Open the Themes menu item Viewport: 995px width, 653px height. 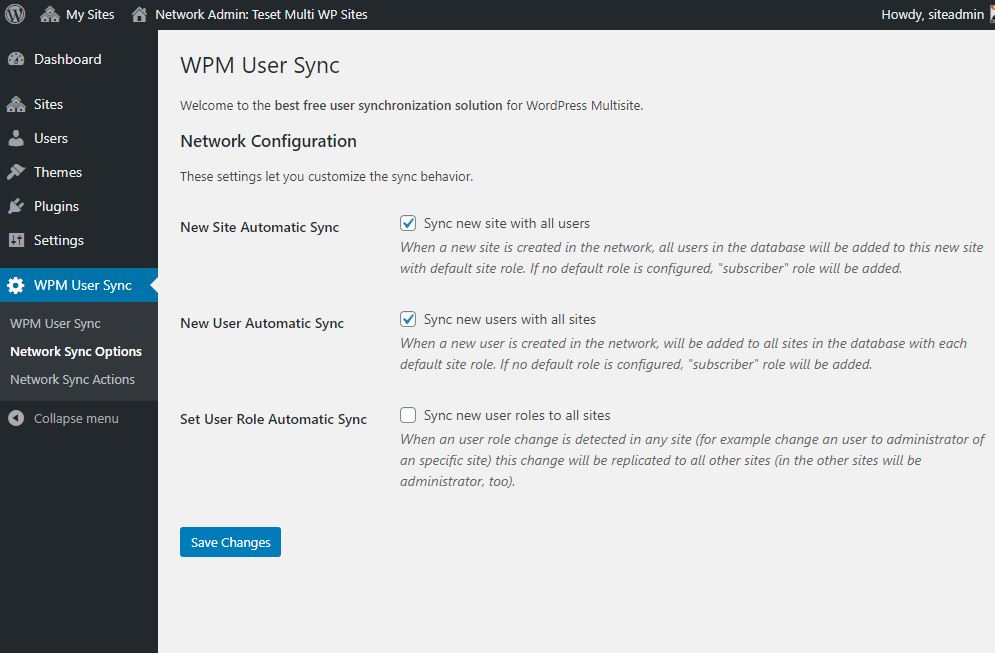click(x=79, y=172)
